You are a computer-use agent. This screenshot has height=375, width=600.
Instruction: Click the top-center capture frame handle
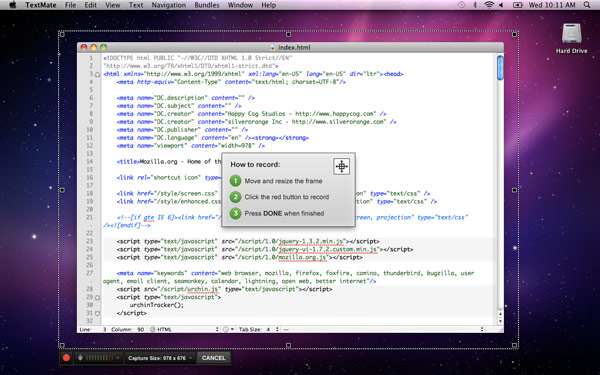[x=288, y=34]
